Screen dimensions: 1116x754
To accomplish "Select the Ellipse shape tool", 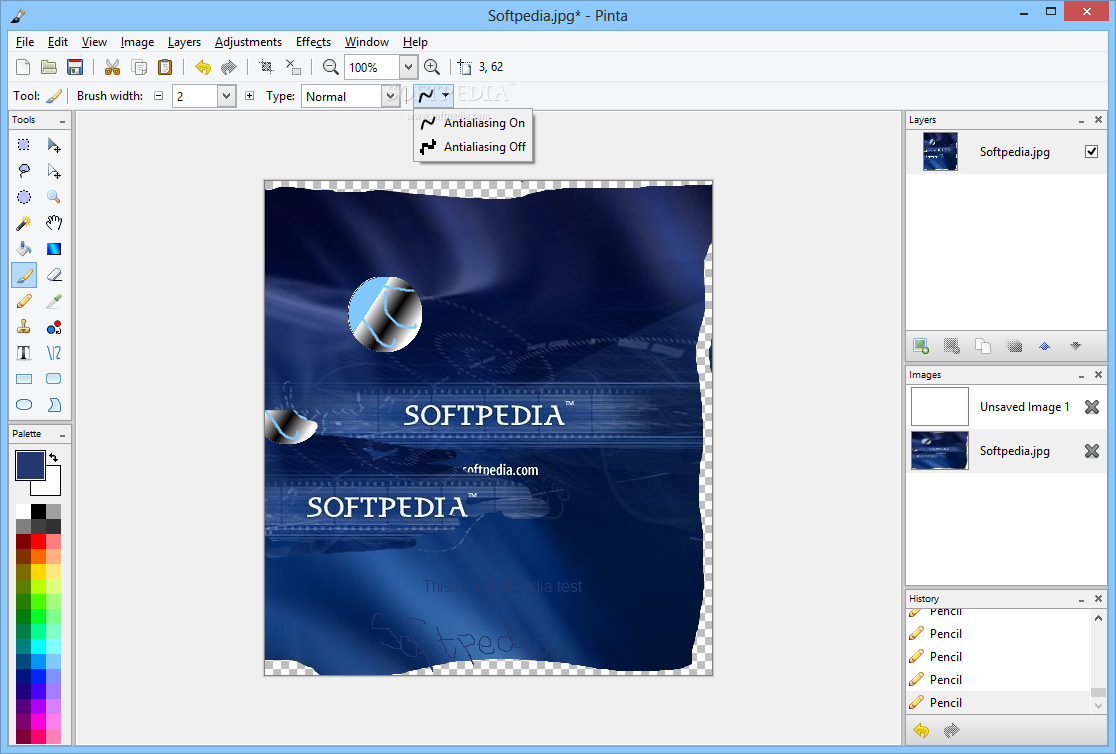I will (x=23, y=404).
